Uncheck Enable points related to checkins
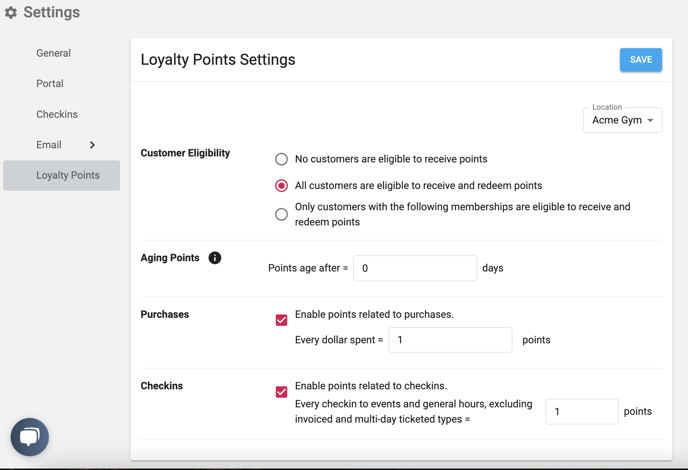This screenshot has height=470, width=688. (x=281, y=391)
